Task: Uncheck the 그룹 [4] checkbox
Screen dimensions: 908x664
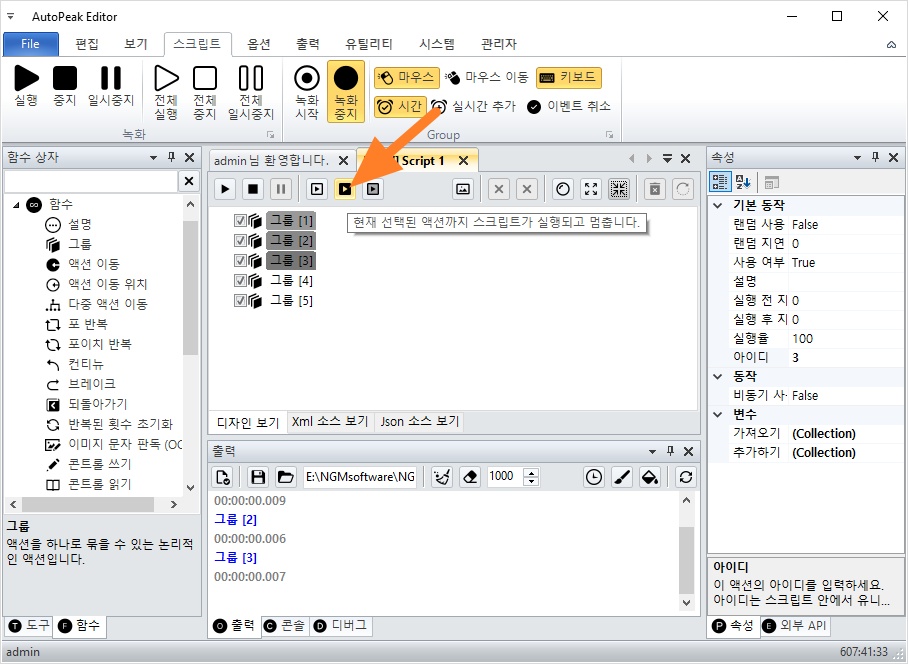Action: pyautogui.click(x=240, y=281)
